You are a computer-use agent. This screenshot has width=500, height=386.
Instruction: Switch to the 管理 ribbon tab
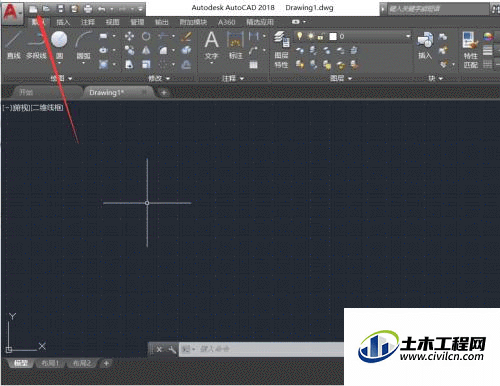coord(137,22)
